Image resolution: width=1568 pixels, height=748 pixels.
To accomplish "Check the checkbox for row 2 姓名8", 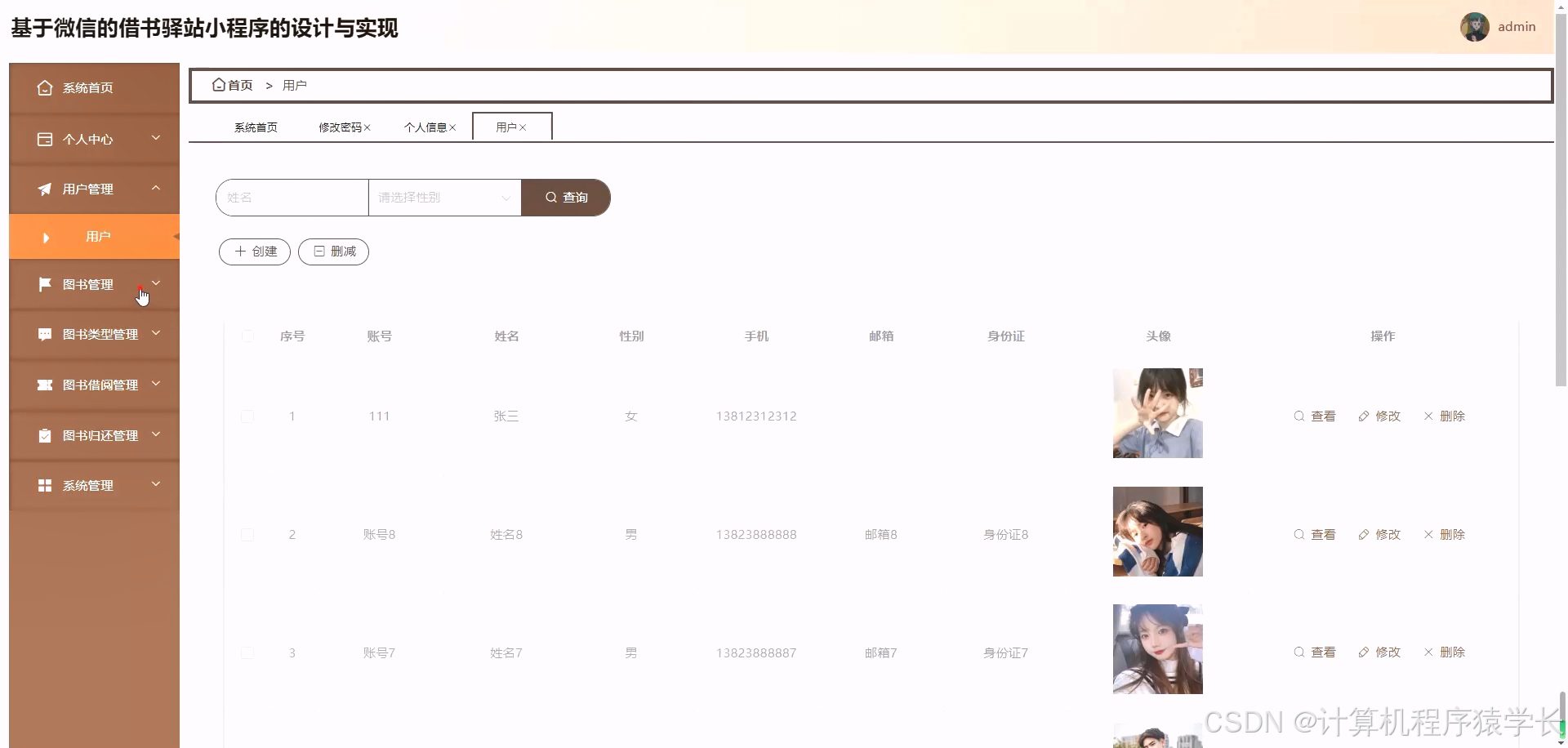I will tap(247, 535).
